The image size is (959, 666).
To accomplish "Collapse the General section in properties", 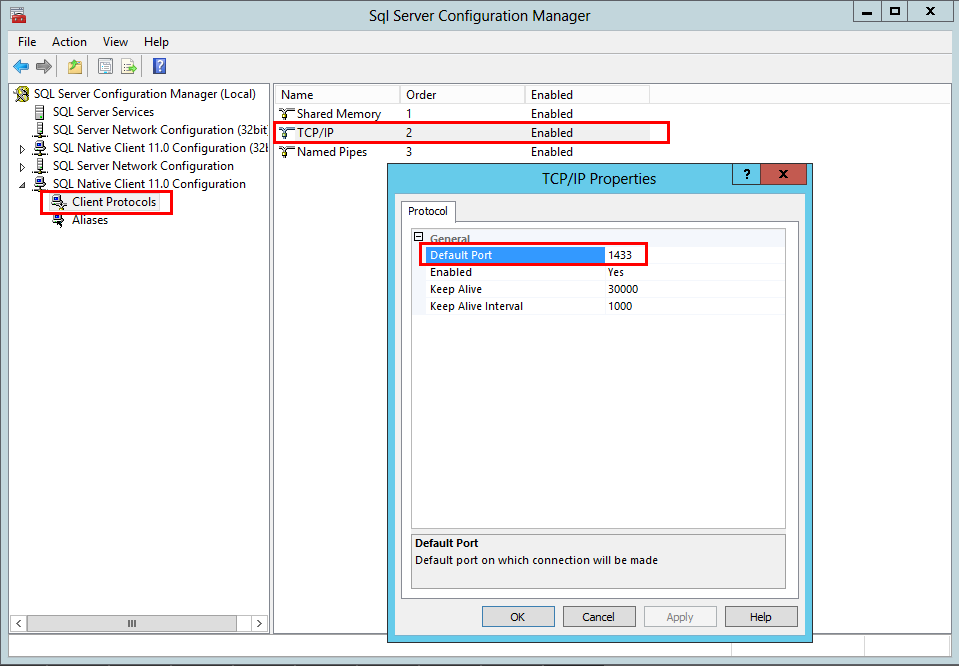I will point(419,238).
